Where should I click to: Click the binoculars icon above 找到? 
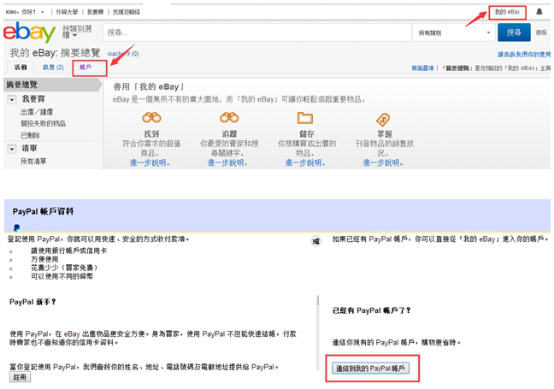coord(152,118)
